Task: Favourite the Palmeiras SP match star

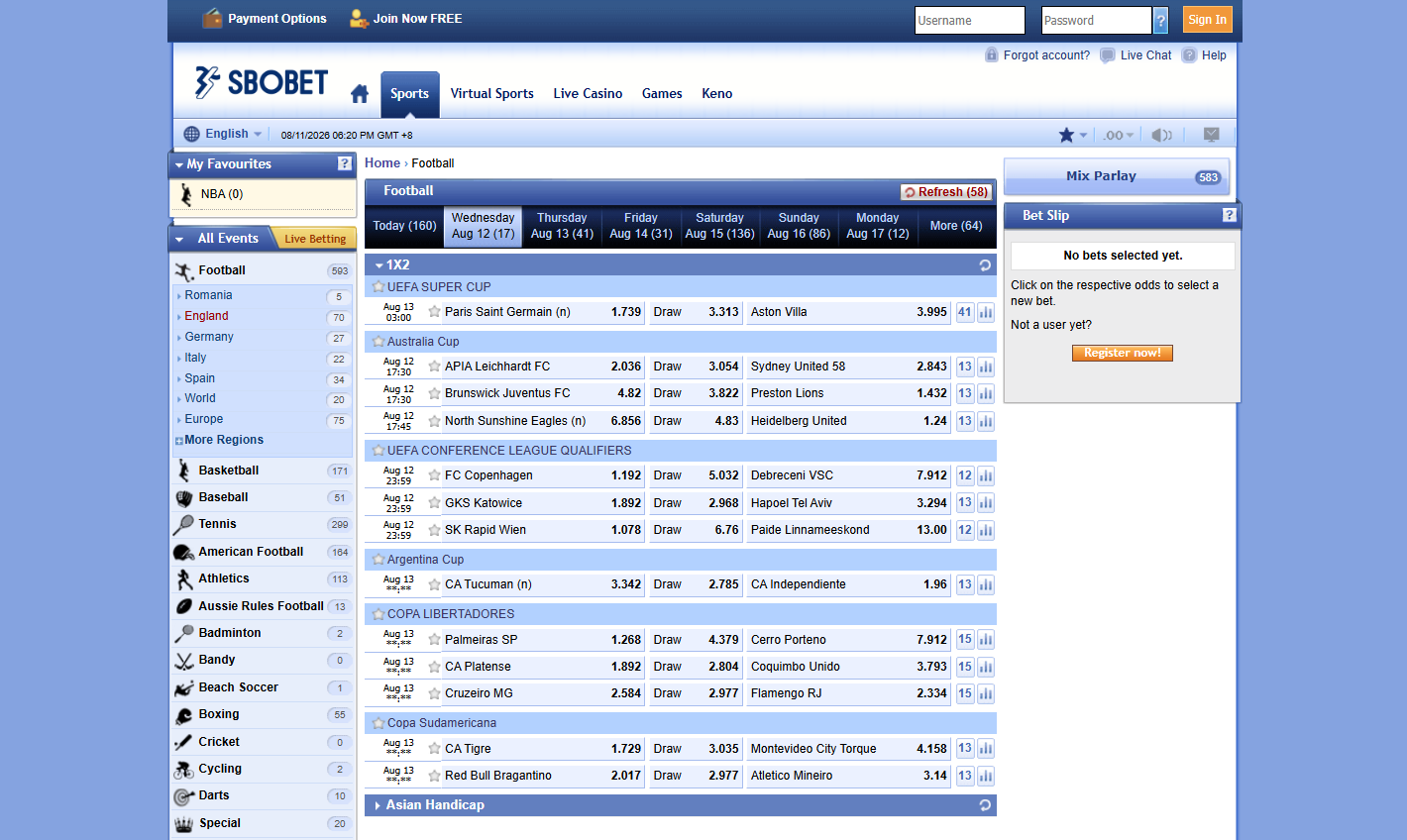Action: coord(434,640)
